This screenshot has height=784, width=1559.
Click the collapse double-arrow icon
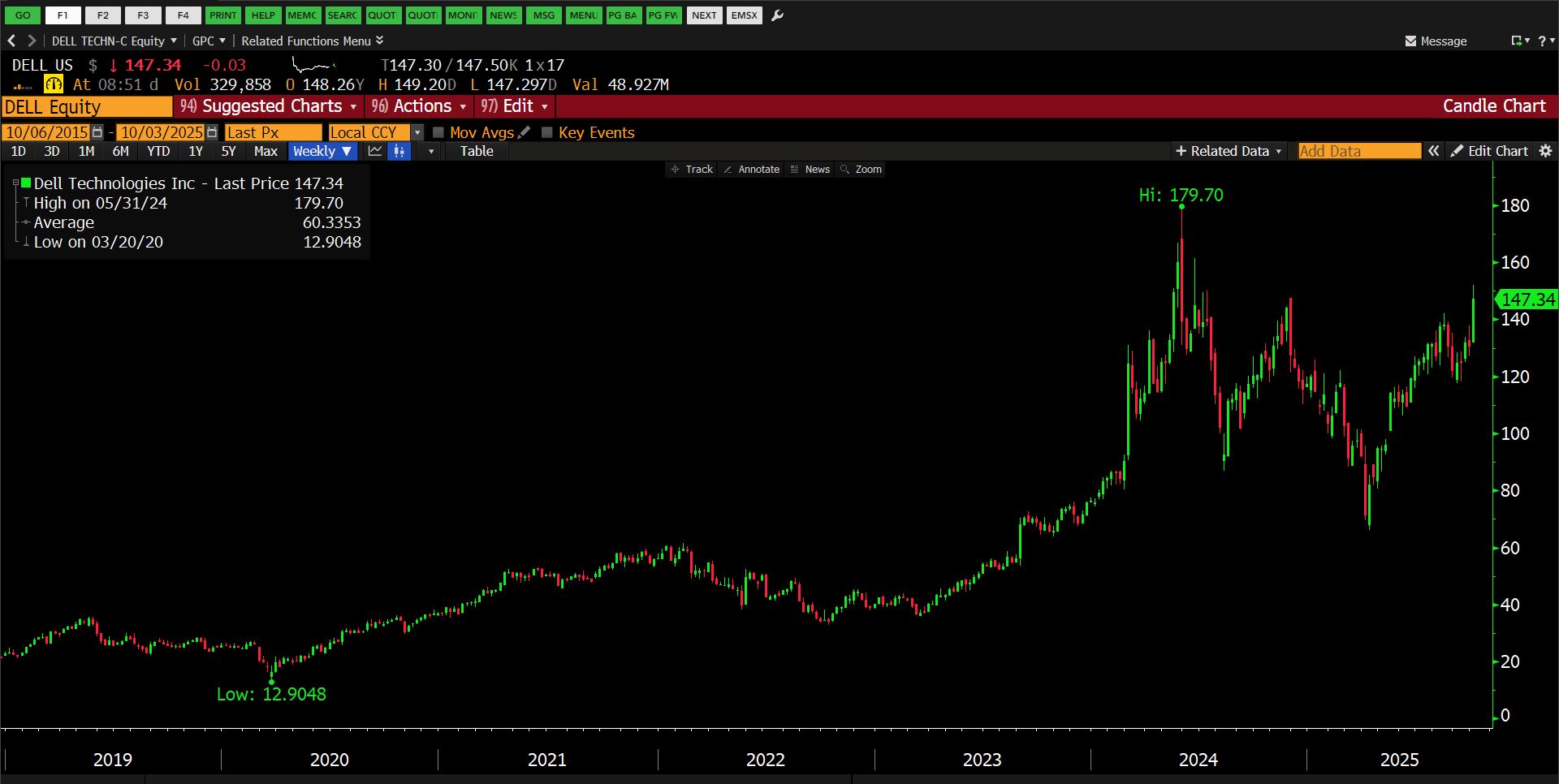(x=1434, y=151)
